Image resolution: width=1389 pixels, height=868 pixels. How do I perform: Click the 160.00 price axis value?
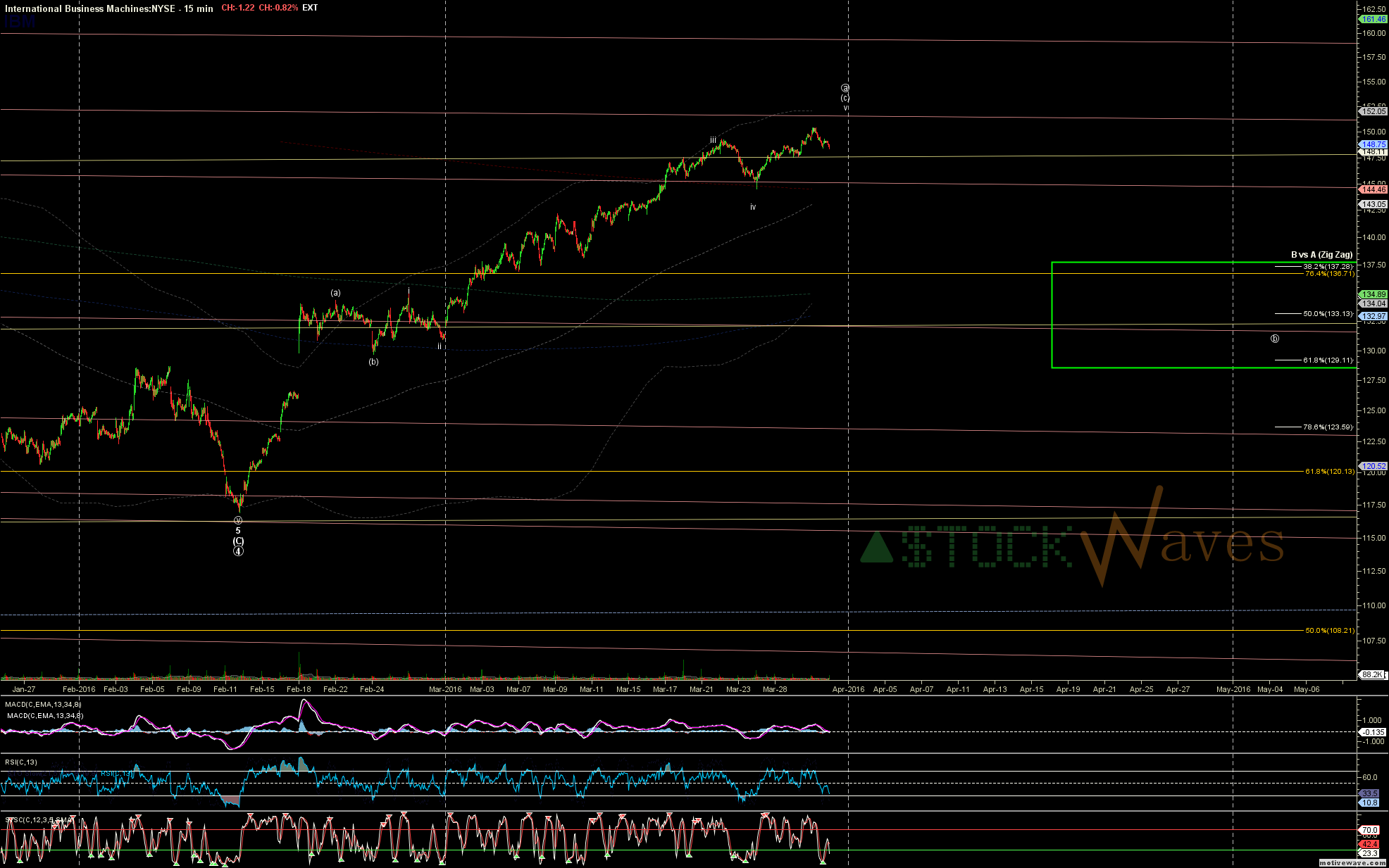tap(1374, 33)
